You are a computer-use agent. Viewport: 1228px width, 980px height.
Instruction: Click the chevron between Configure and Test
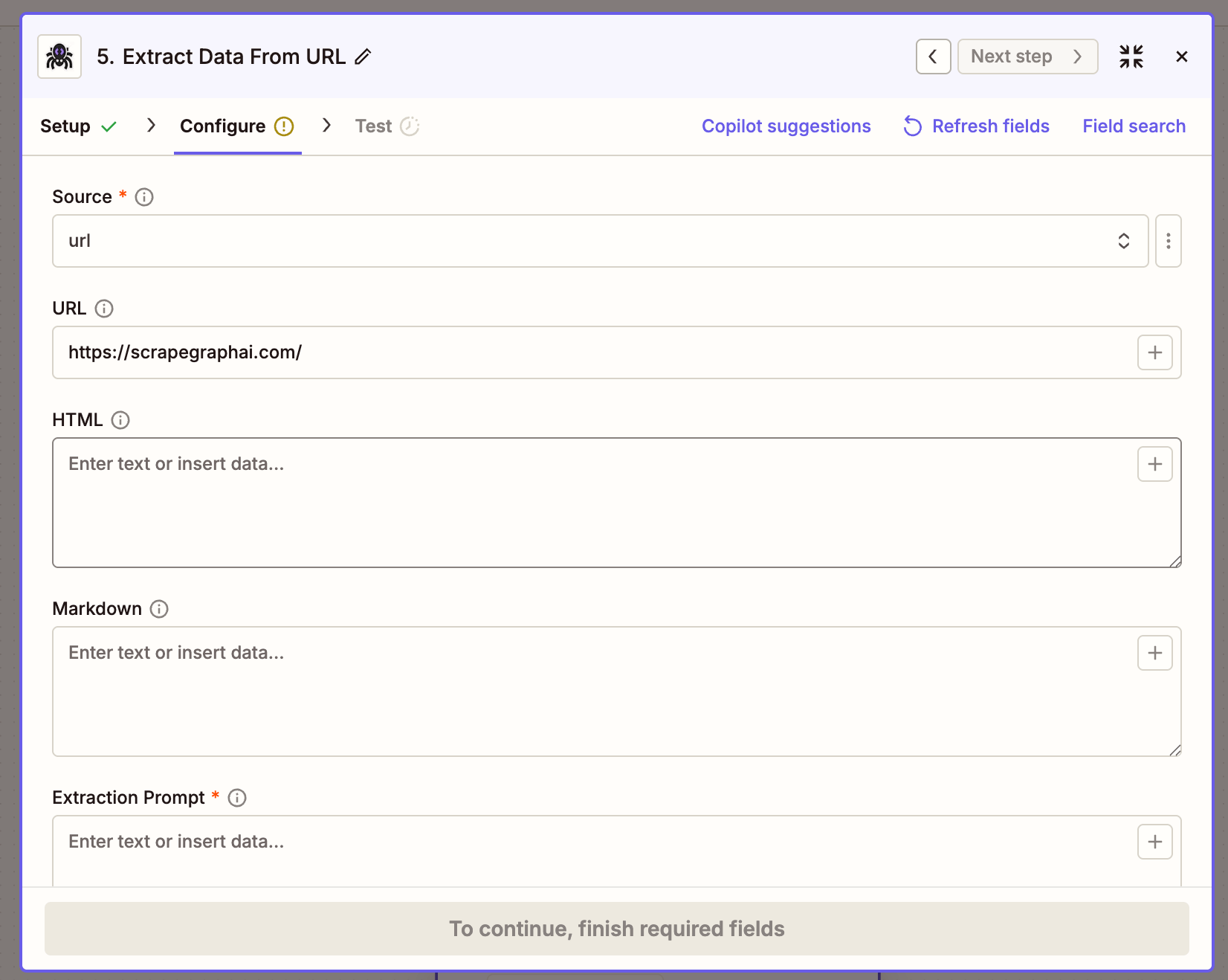[x=326, y=126]
